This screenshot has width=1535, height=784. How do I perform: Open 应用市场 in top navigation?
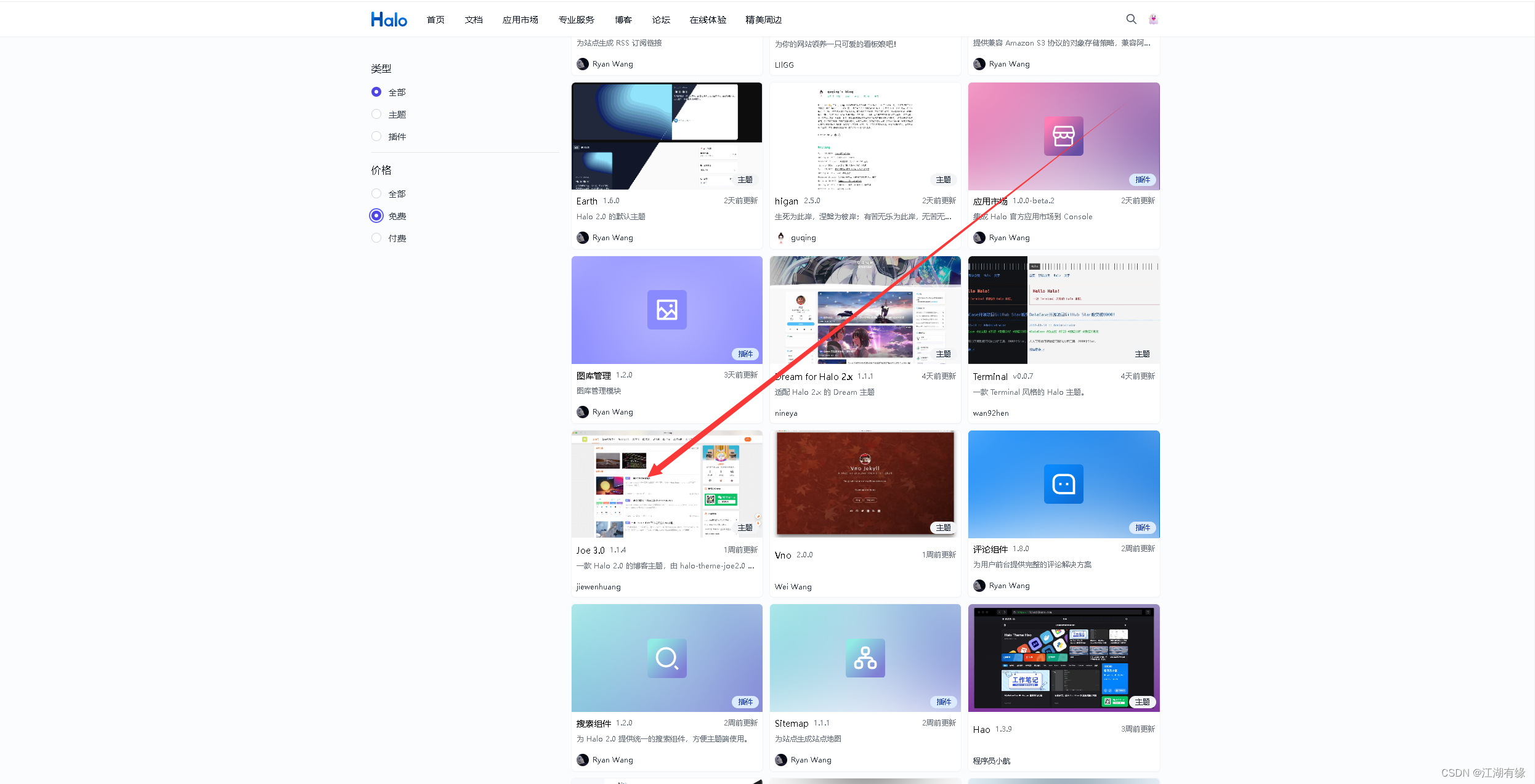point(520,20)
